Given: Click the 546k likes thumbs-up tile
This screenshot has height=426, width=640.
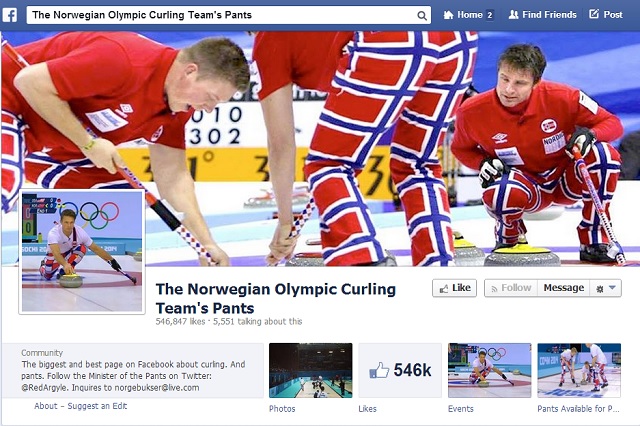Looking at the screenshot, I should point(400,370).
